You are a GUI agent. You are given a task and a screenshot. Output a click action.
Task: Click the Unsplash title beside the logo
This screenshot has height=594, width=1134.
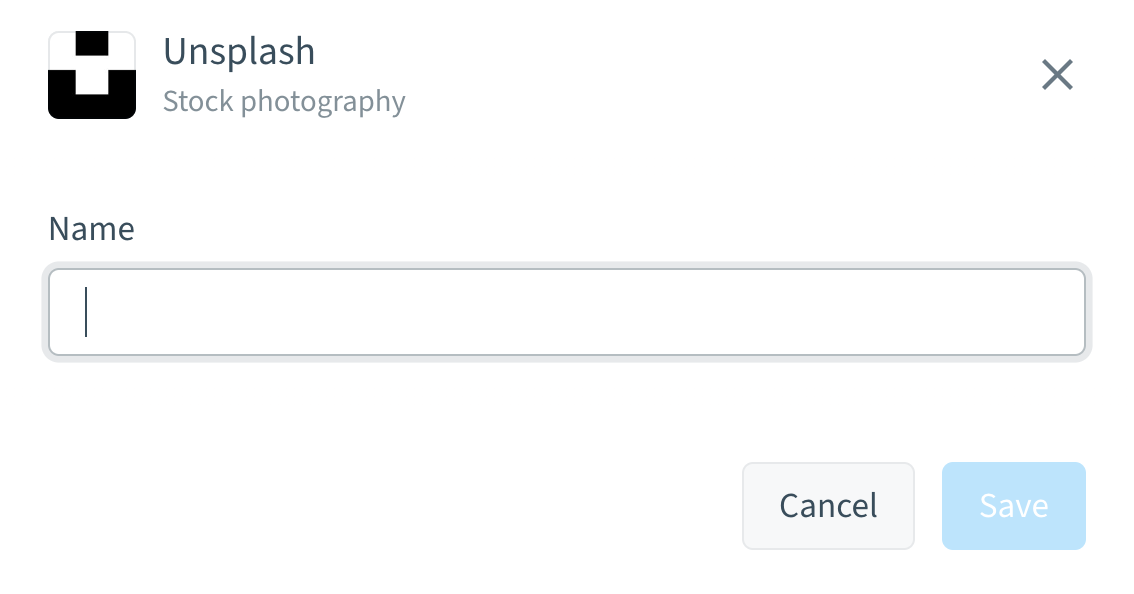239,52
